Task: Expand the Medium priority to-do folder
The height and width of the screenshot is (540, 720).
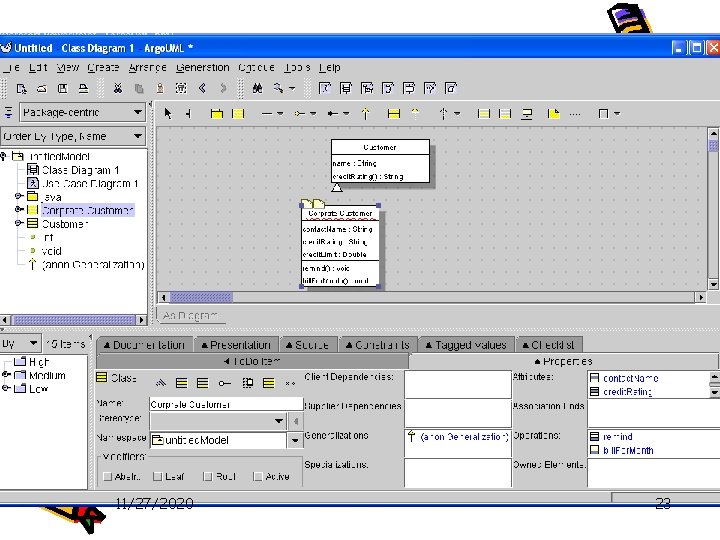Action: tap(6, 375)
